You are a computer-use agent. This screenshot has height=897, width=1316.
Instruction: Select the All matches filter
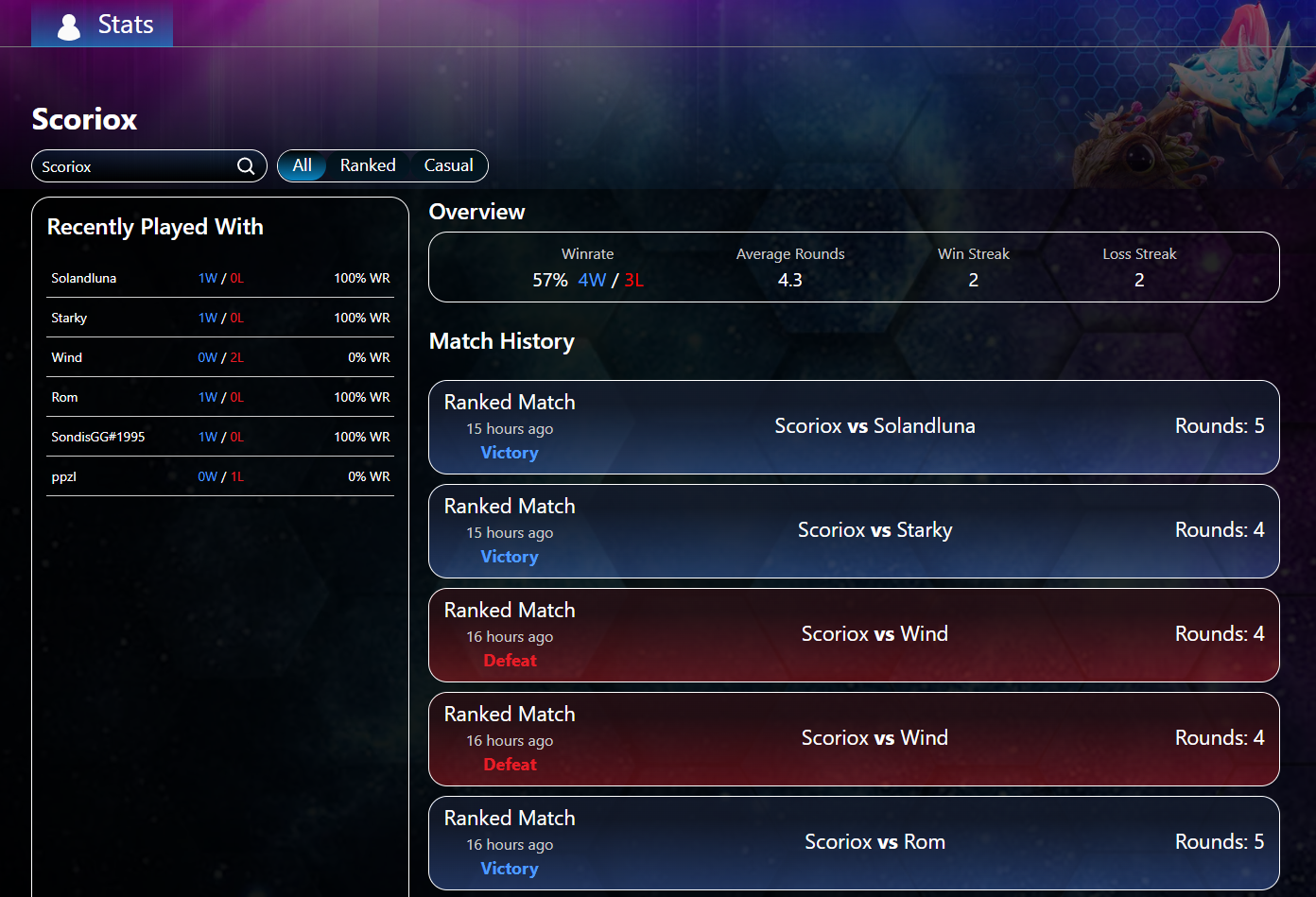click(x=302, y=165)
